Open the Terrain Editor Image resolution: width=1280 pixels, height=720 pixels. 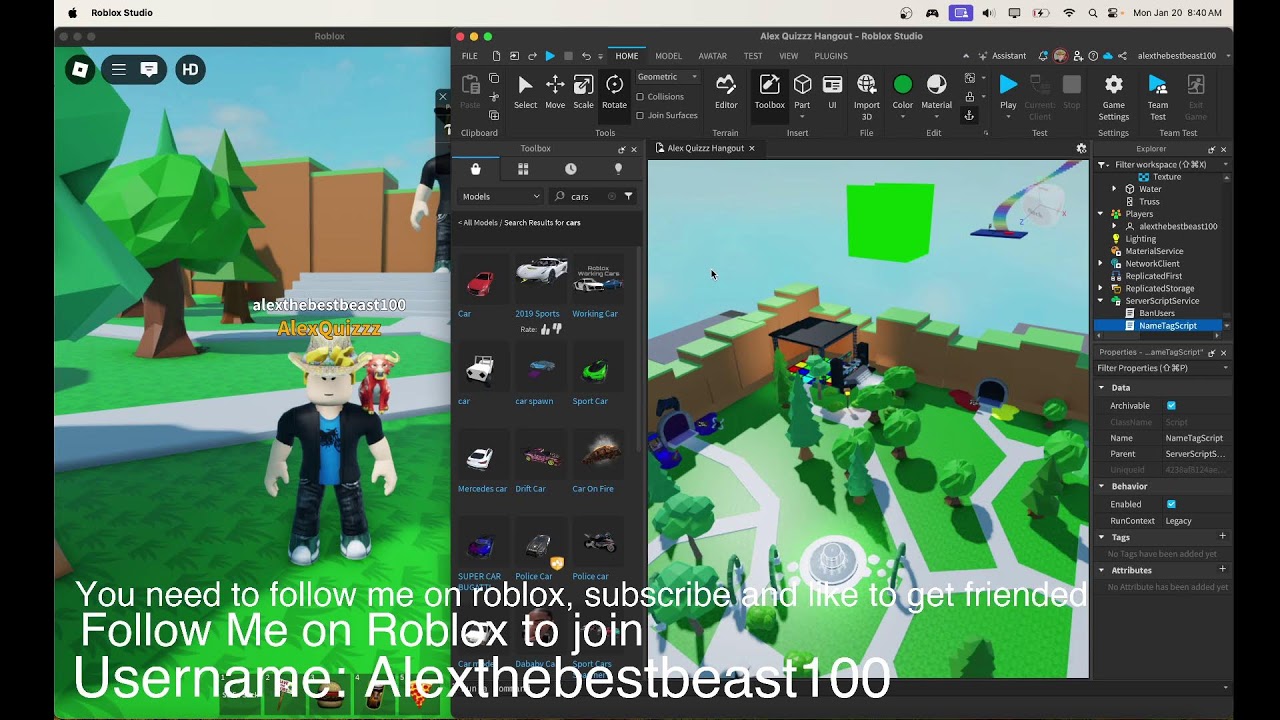(726, 92)
